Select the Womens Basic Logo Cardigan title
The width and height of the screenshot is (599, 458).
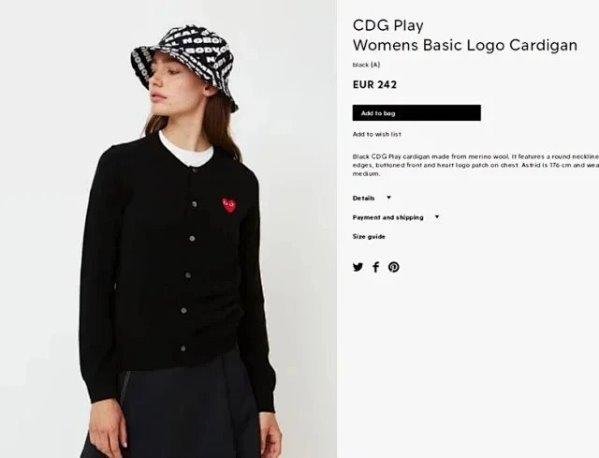click(x=465, y=45)
